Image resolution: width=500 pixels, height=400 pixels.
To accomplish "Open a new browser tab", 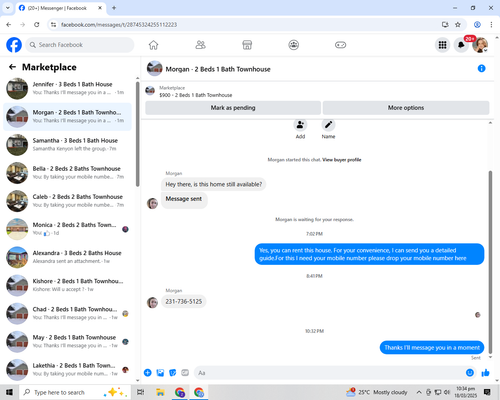I will tap(114, 8).
